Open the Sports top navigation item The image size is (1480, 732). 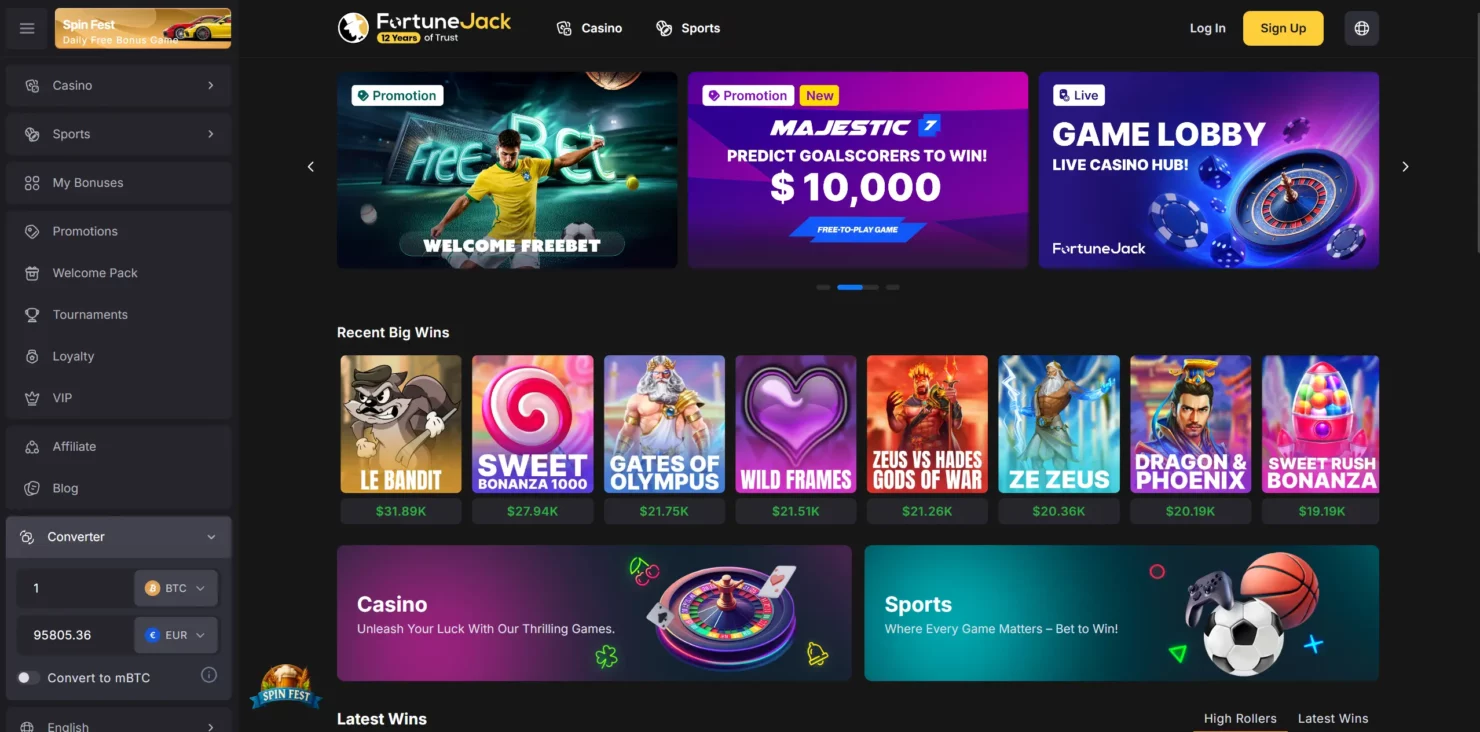688,28
